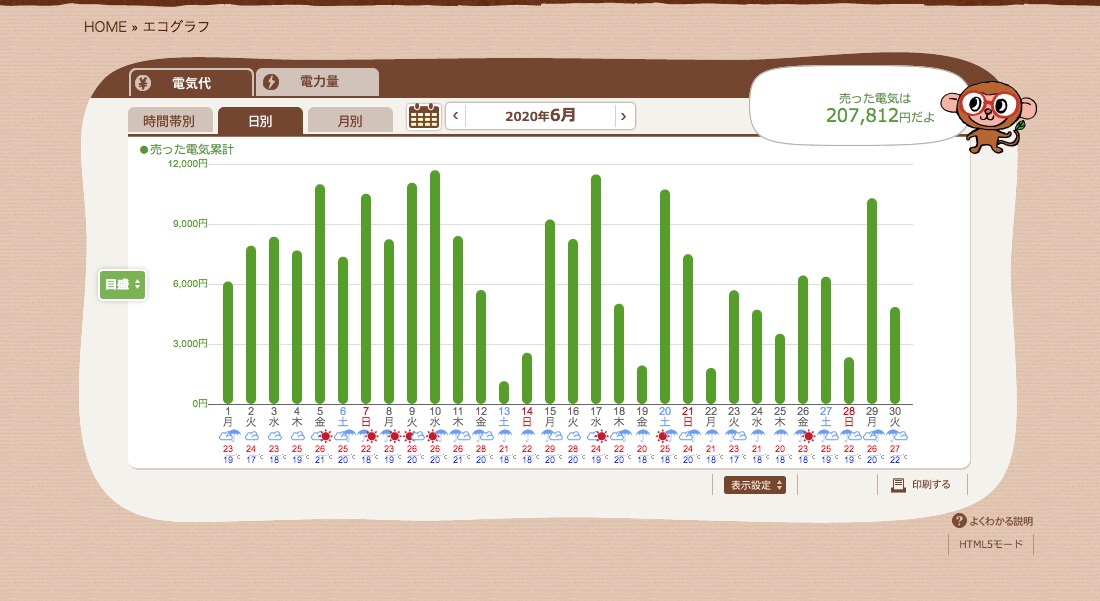Click the 売った電気累計 legend label
This screenshot has width=1100, height=601.
pyautogui.click(x=192, y=149)
